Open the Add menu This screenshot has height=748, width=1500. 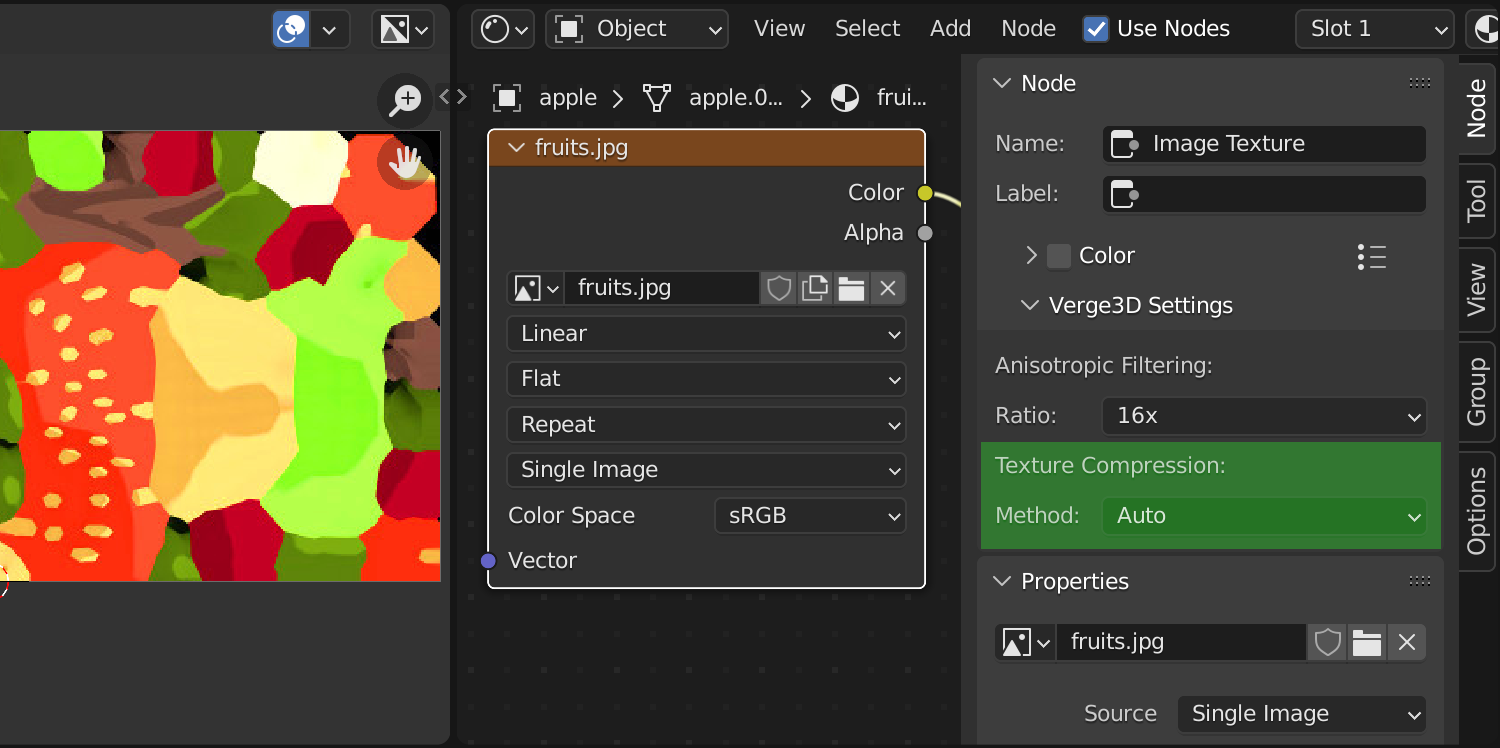(x=950, y=29)
